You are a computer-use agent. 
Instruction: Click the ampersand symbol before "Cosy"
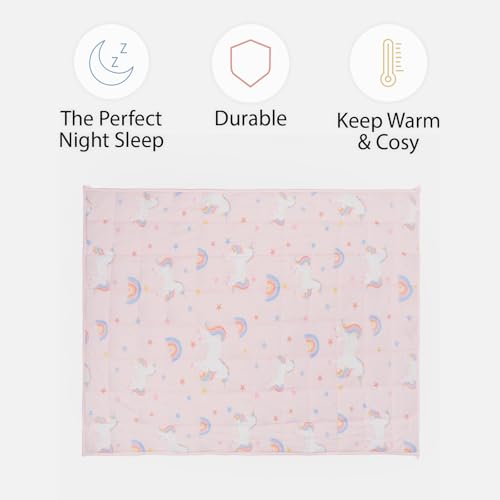point(364,143)
